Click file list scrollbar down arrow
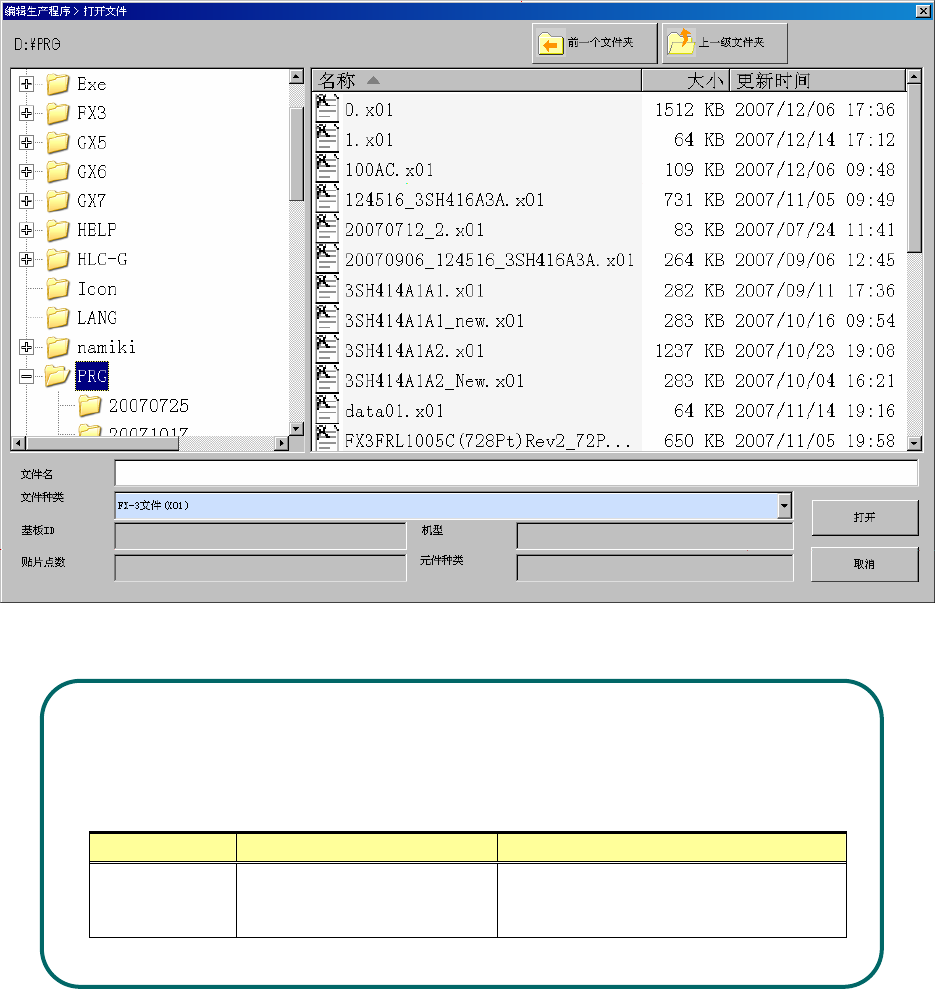935x989 pixels. click(914, 443)
